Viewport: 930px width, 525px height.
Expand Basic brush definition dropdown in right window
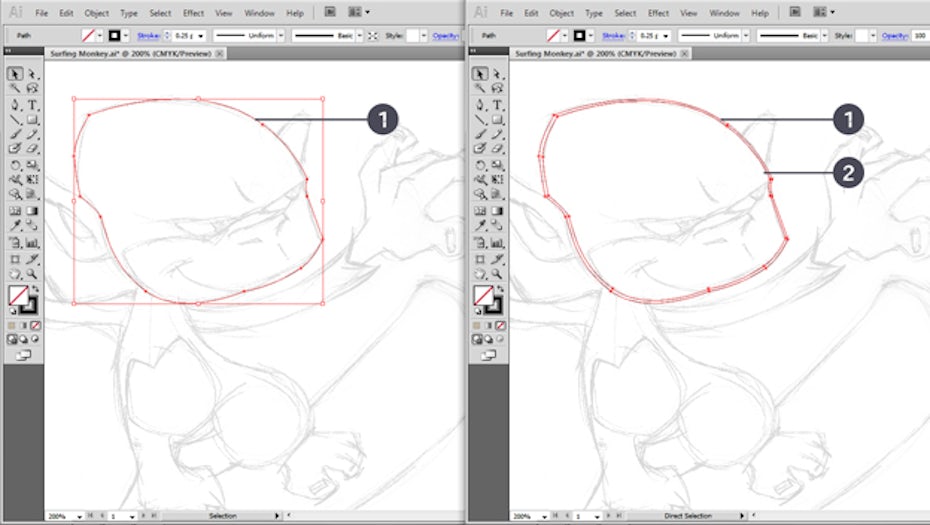click(825, 35)
